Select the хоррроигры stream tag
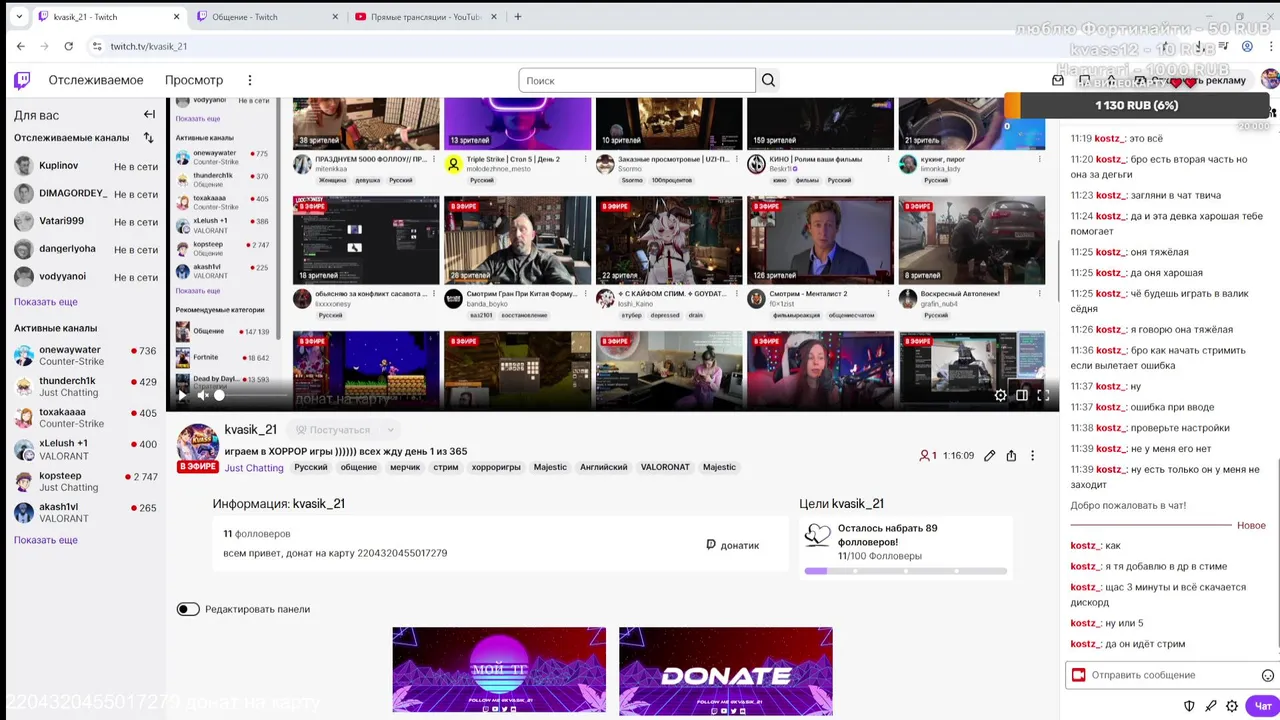 pyautogui.click(x=496, y=467)
